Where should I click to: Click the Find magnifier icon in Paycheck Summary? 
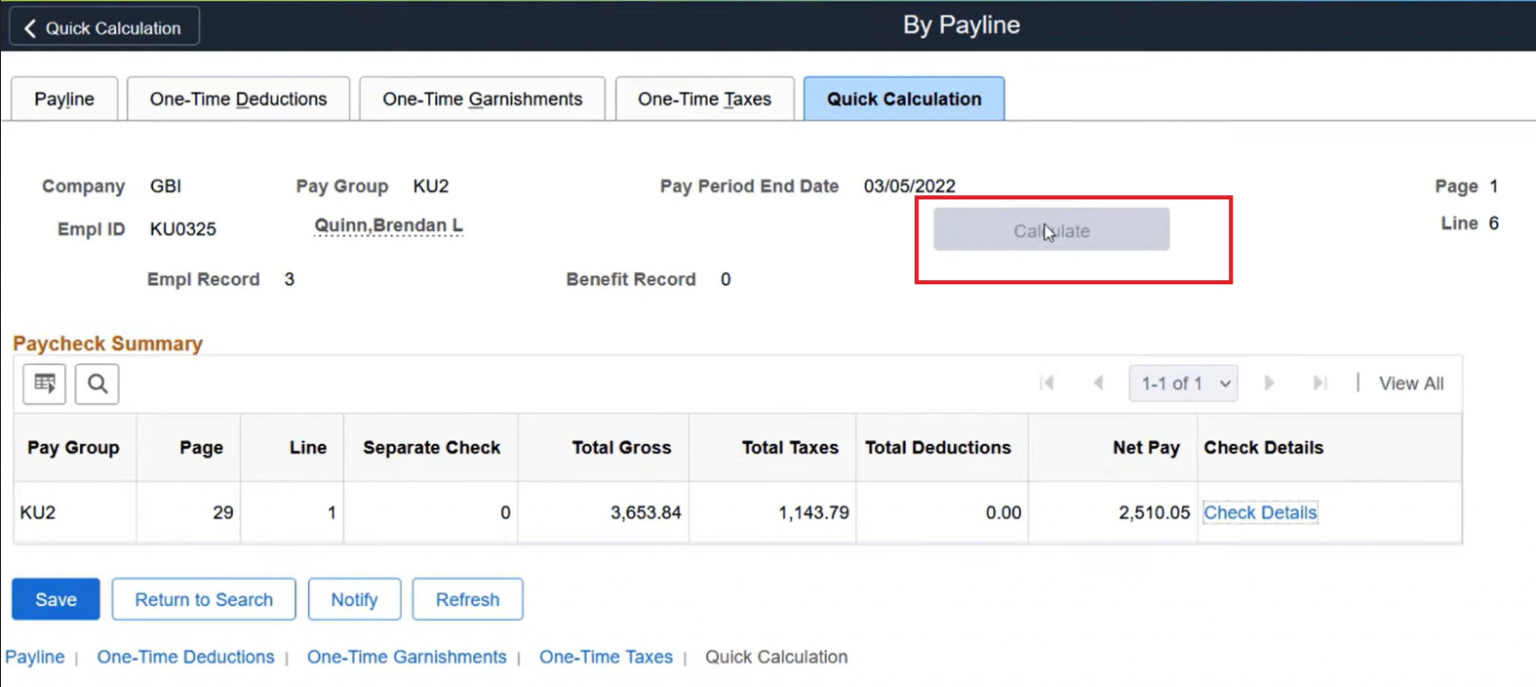tap(97, 383)
